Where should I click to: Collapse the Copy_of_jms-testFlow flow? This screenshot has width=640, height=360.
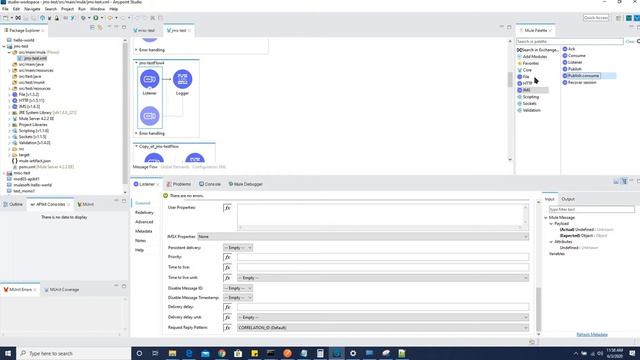[136, 146]
